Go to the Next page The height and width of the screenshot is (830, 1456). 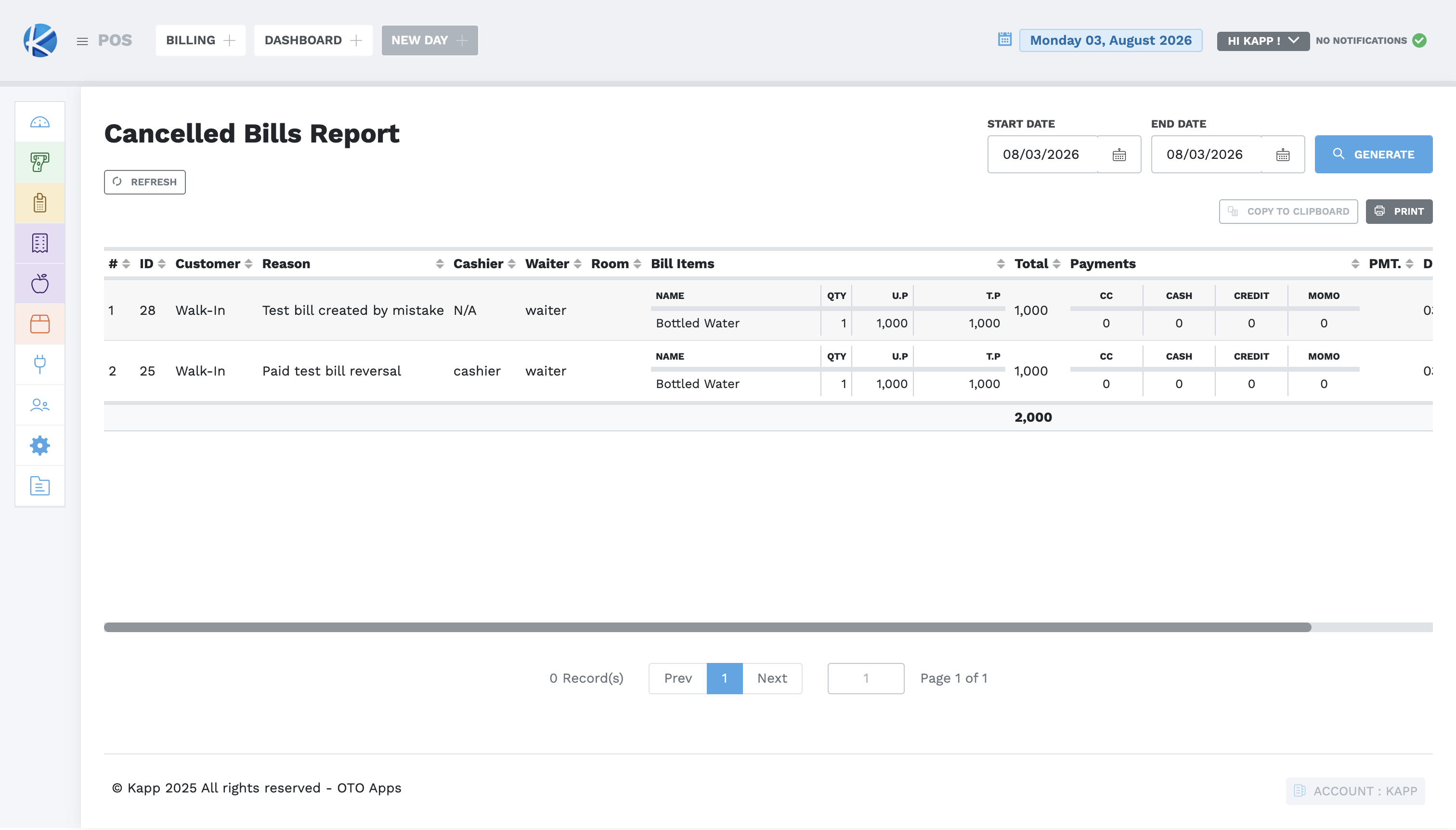coord(772,678)
